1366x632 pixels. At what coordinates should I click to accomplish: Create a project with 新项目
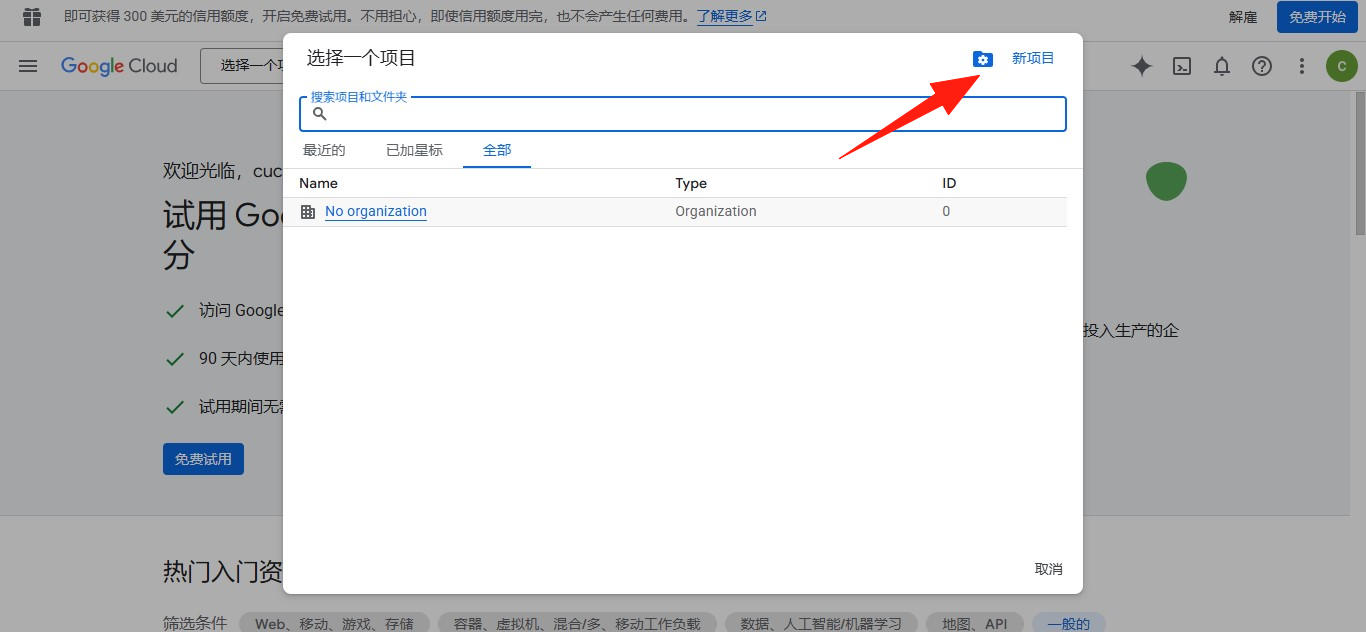tap(1033, 57)
